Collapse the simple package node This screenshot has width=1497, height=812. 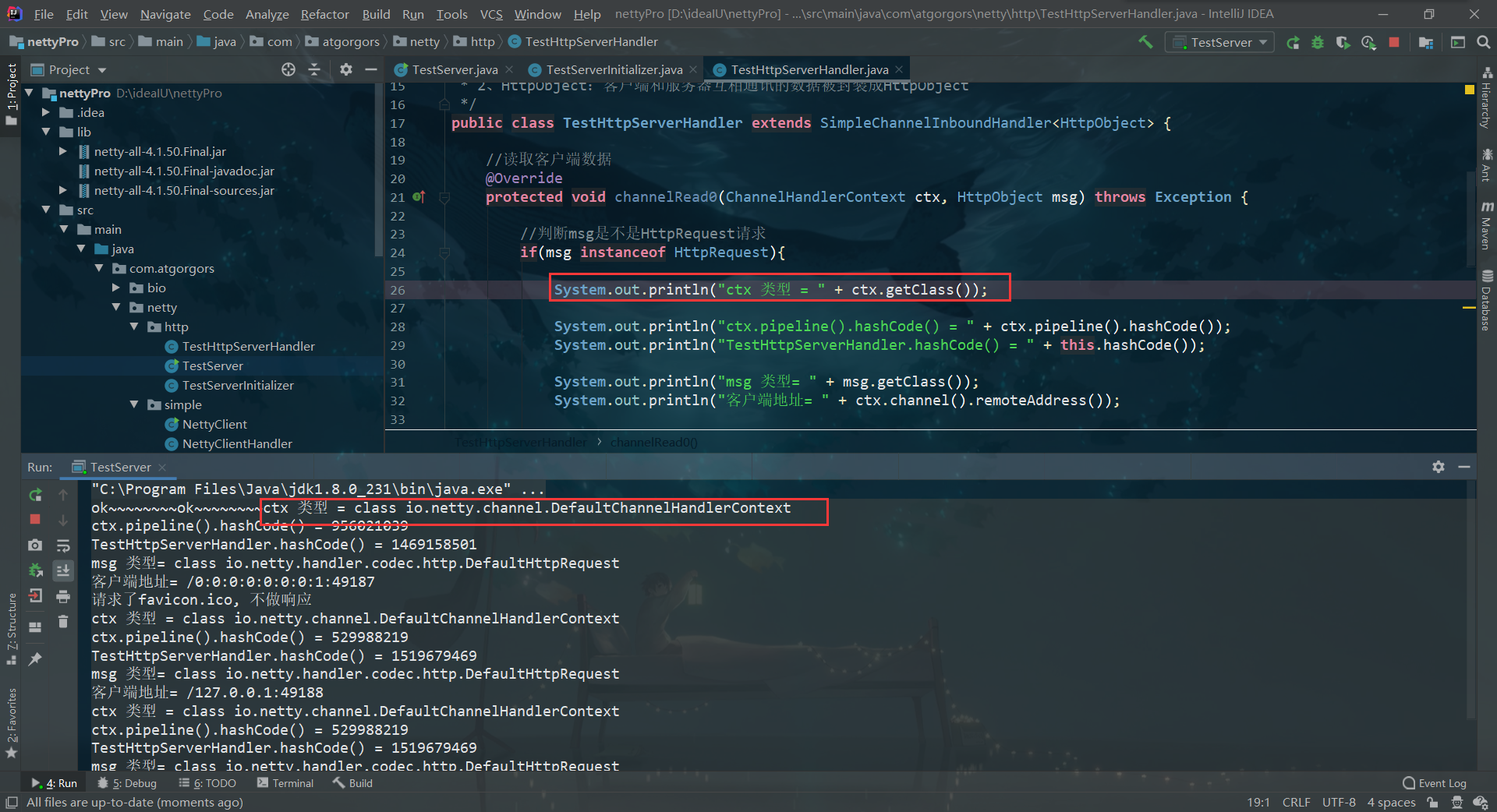coord(134,404)
